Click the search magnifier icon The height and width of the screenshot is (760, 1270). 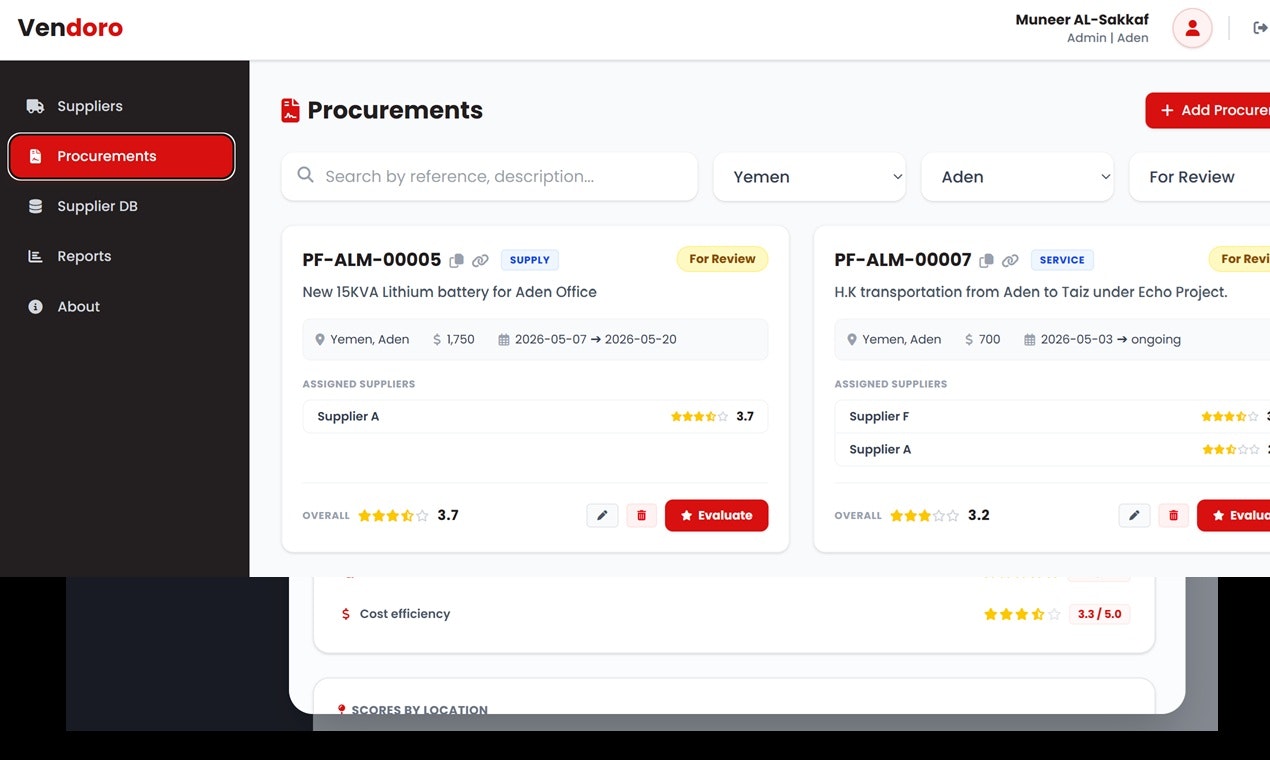click(x=306, y=175)
